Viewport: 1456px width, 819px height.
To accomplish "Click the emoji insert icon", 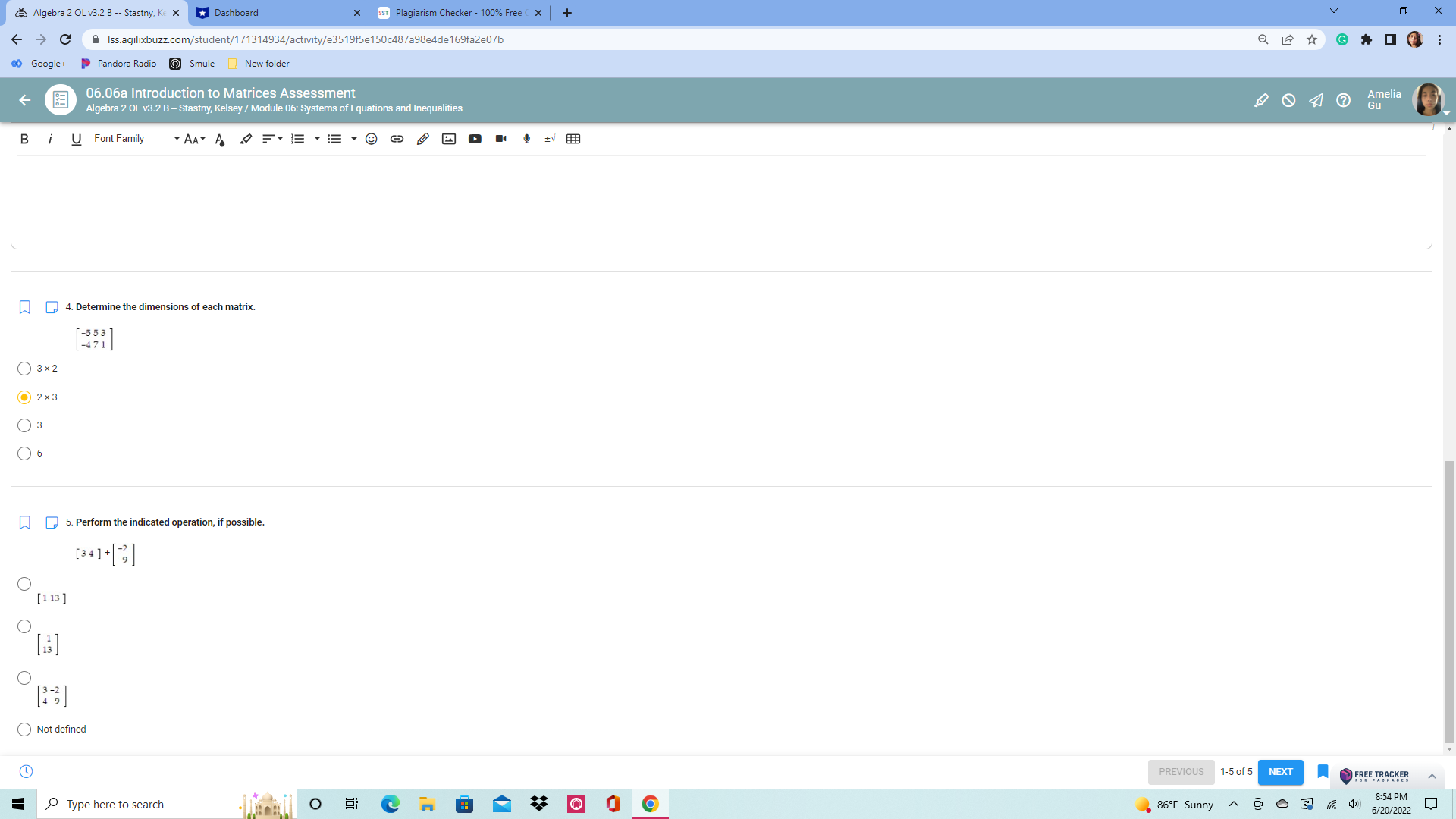I will click(x=372, y=139).
